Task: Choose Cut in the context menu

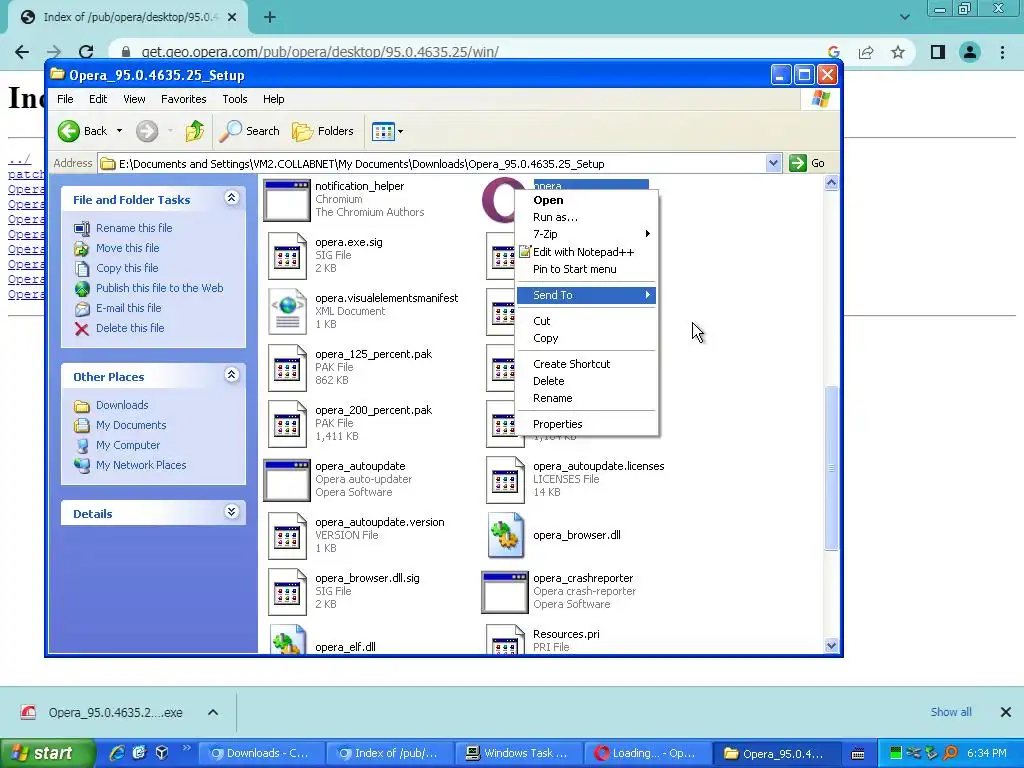Action: (586, 321)
